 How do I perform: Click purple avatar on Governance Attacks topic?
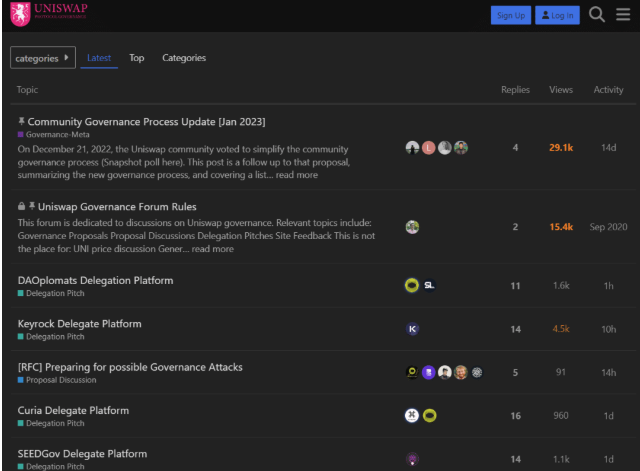point(428,372)
